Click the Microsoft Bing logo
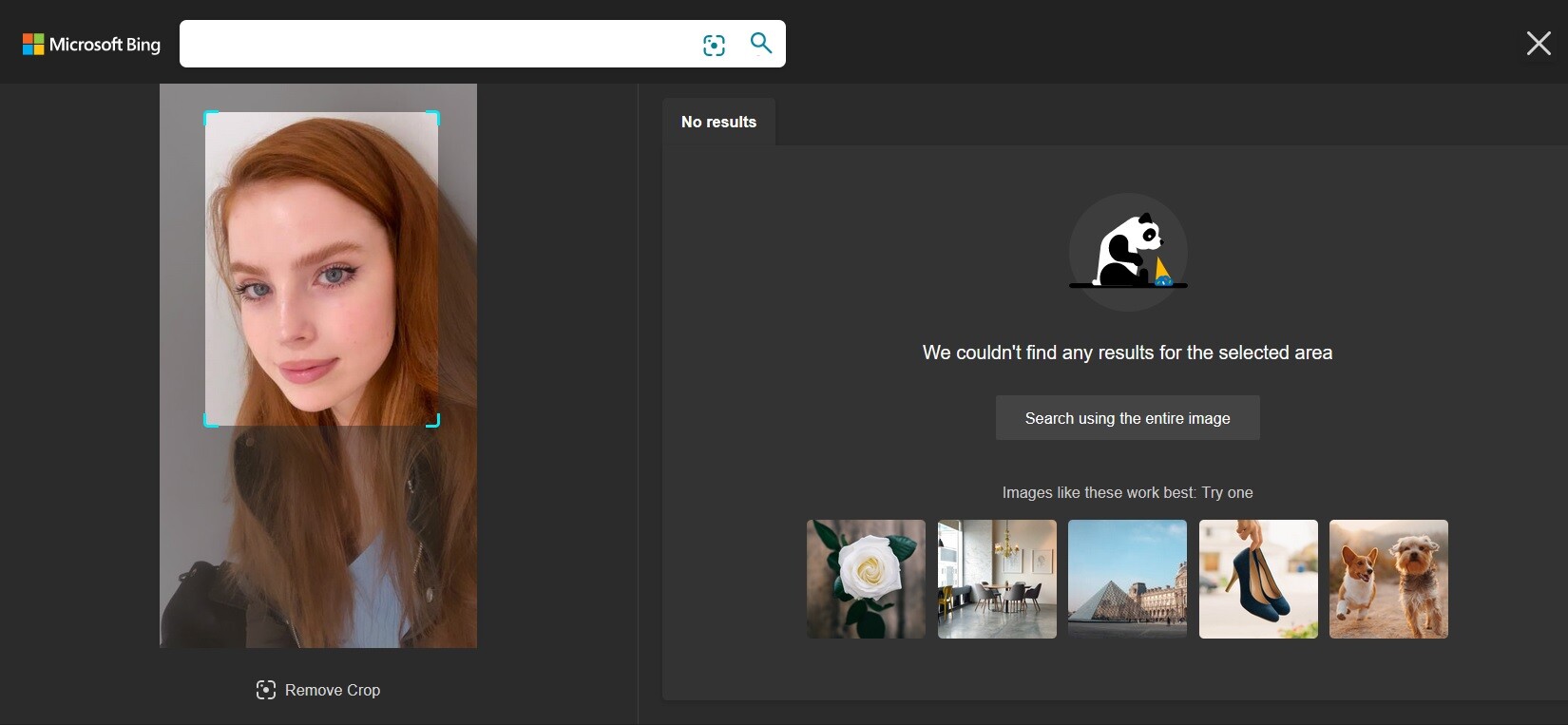Viewport: 1568px width, 725px height. [91, 45]
